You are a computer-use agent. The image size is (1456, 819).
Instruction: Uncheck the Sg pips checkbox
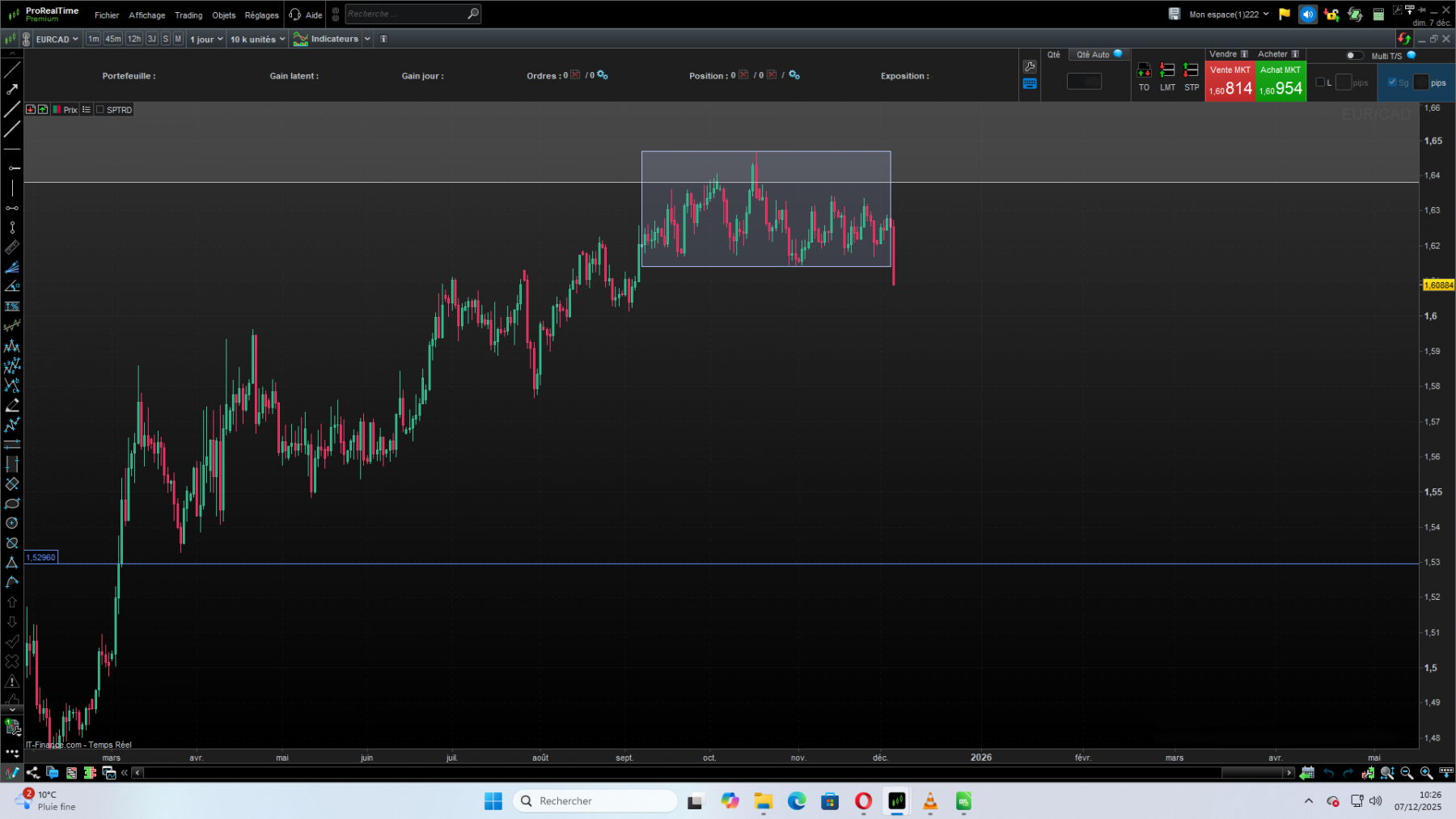(1392, 82)
